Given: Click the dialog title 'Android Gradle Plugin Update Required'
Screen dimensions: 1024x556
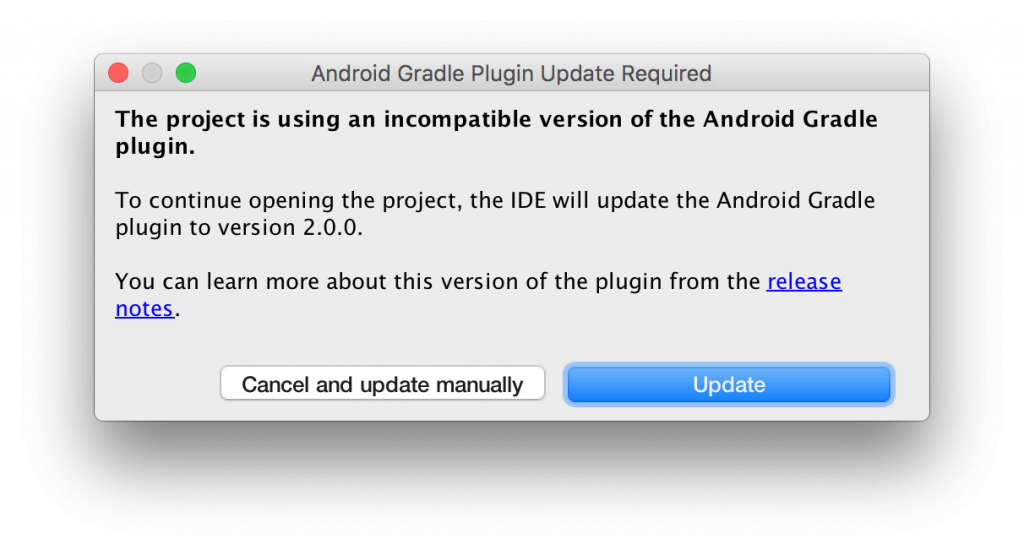Looking at the screenshot, I should click(x=511, y=73).
